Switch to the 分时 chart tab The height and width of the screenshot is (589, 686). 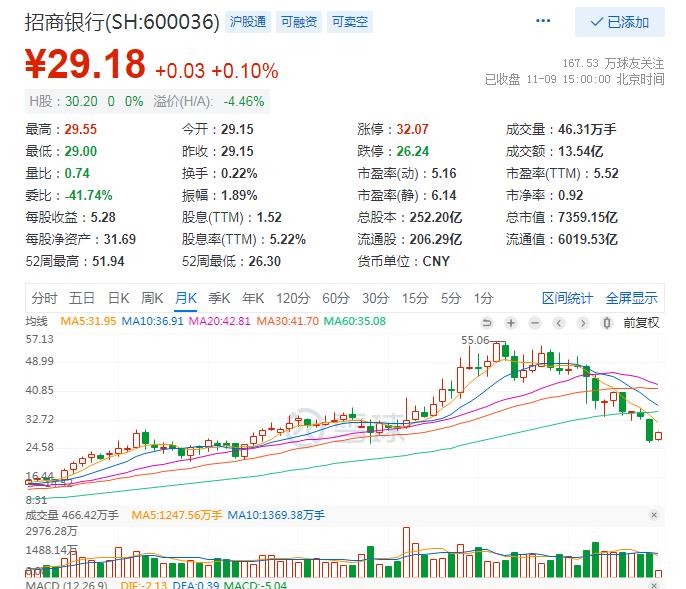click(x=44, y=298)
